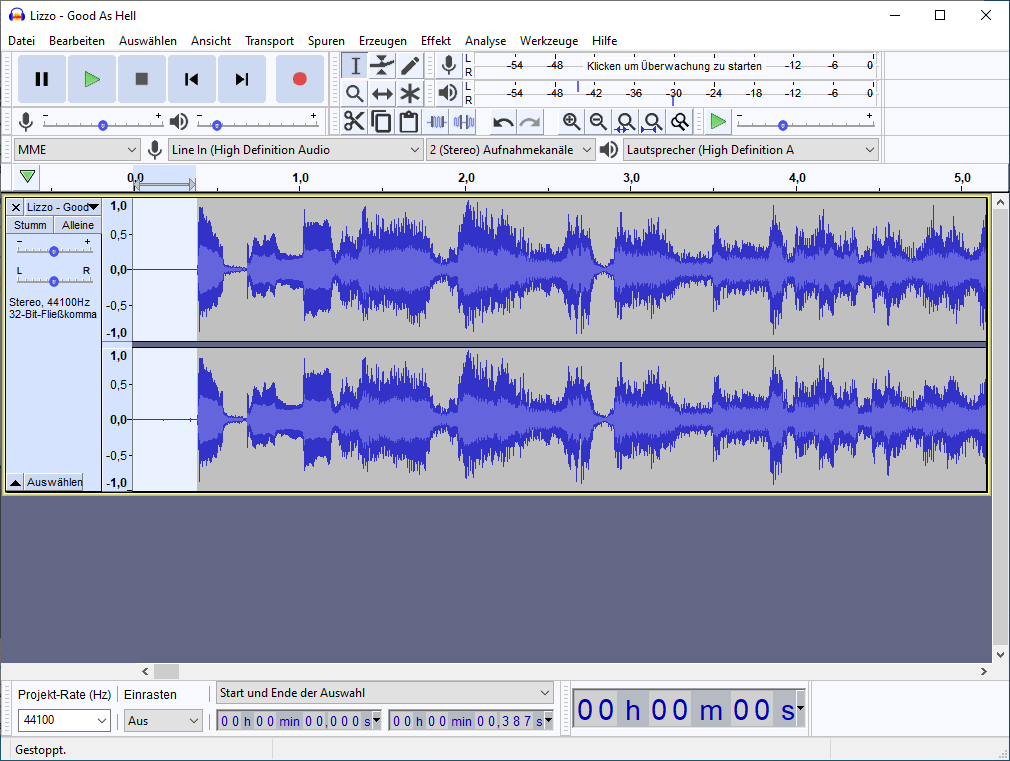Click the Zoom In magnifier icon
The height and width of the screenshot is (761, 1010).
pos(571,122)
